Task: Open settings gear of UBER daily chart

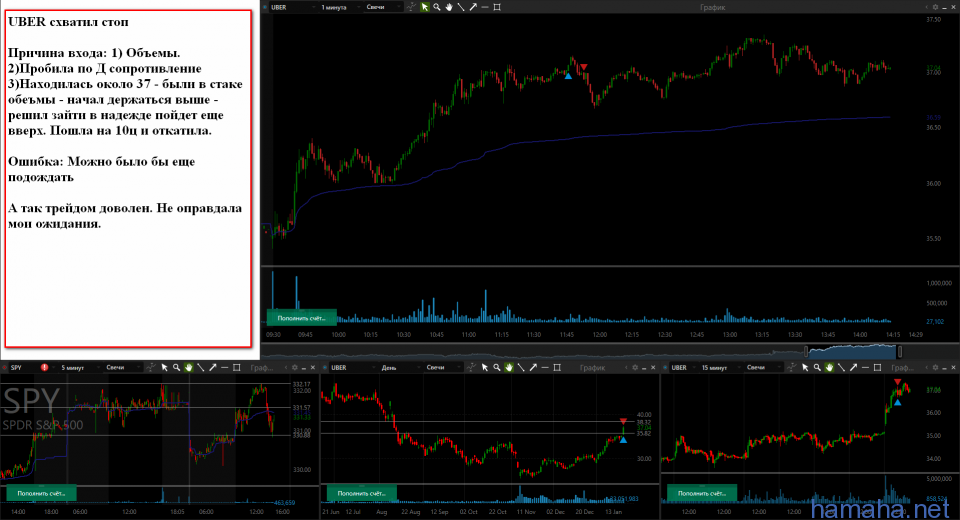Action: tap(635, 367)
